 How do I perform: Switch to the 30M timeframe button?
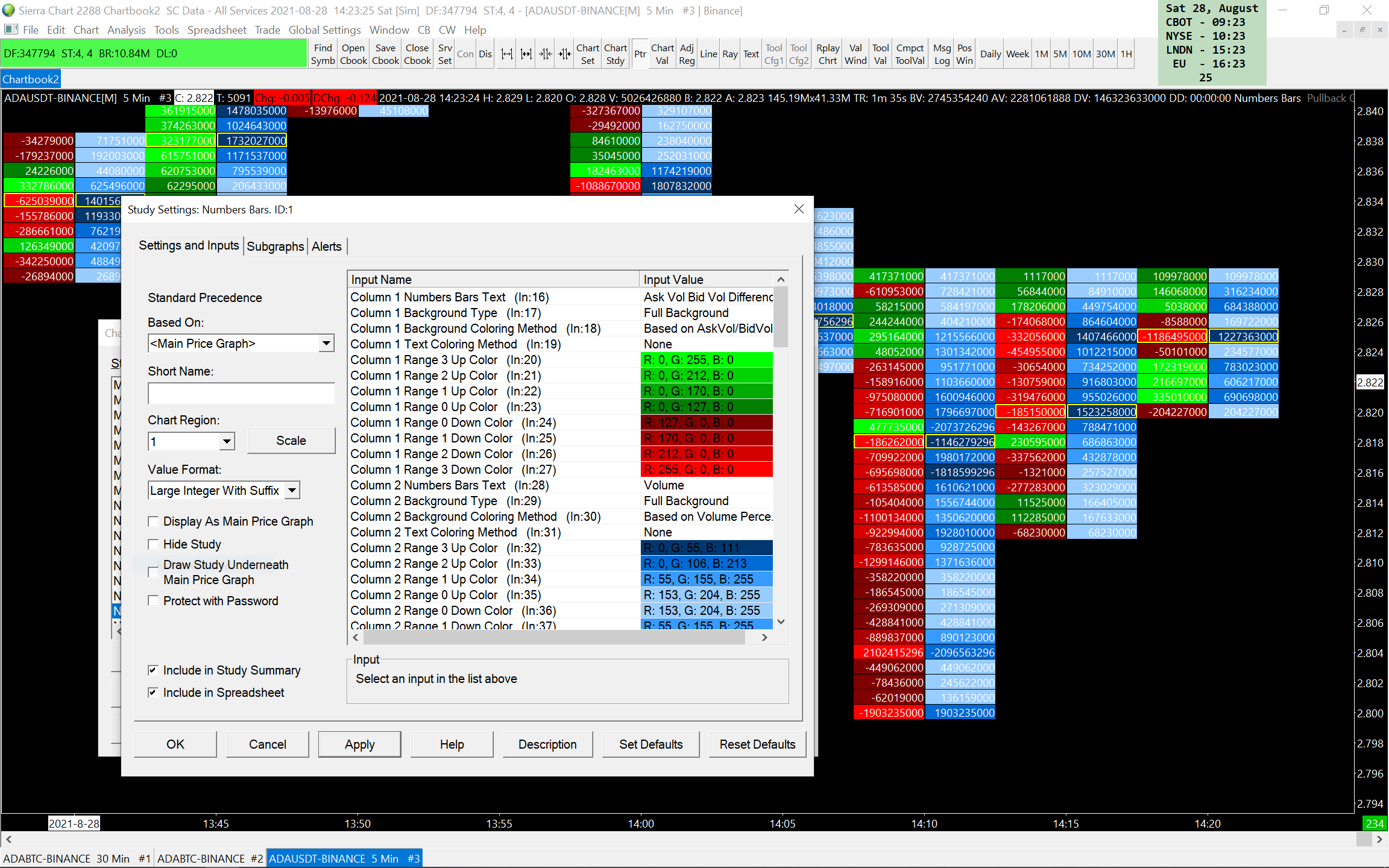coord(1105,54)
